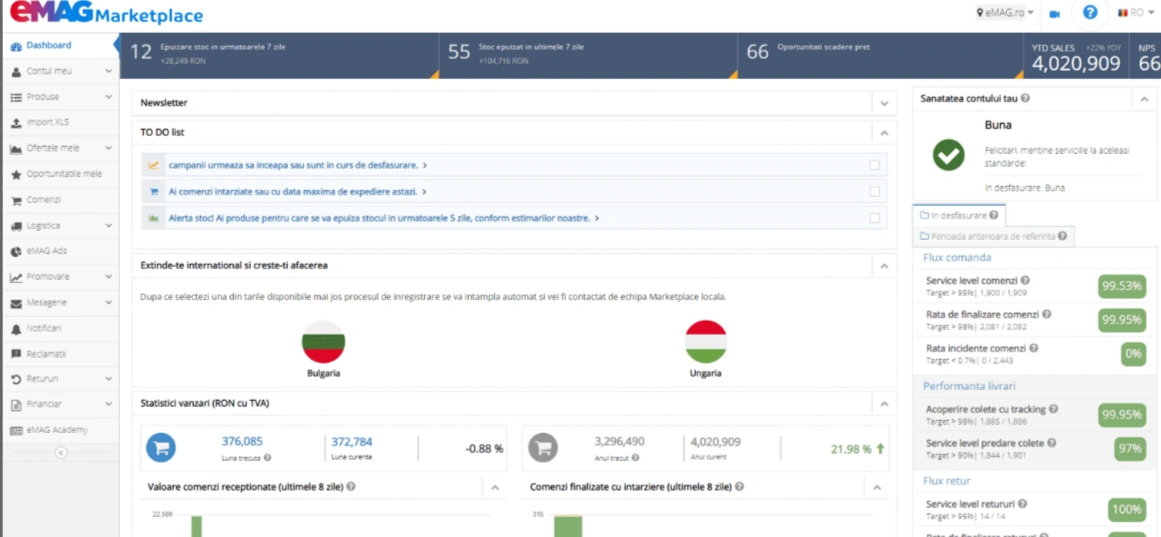This screenshot has width=1161, height=537.
Task: Click help icon next to Sanatatea contului tau
Action: 1025,99
